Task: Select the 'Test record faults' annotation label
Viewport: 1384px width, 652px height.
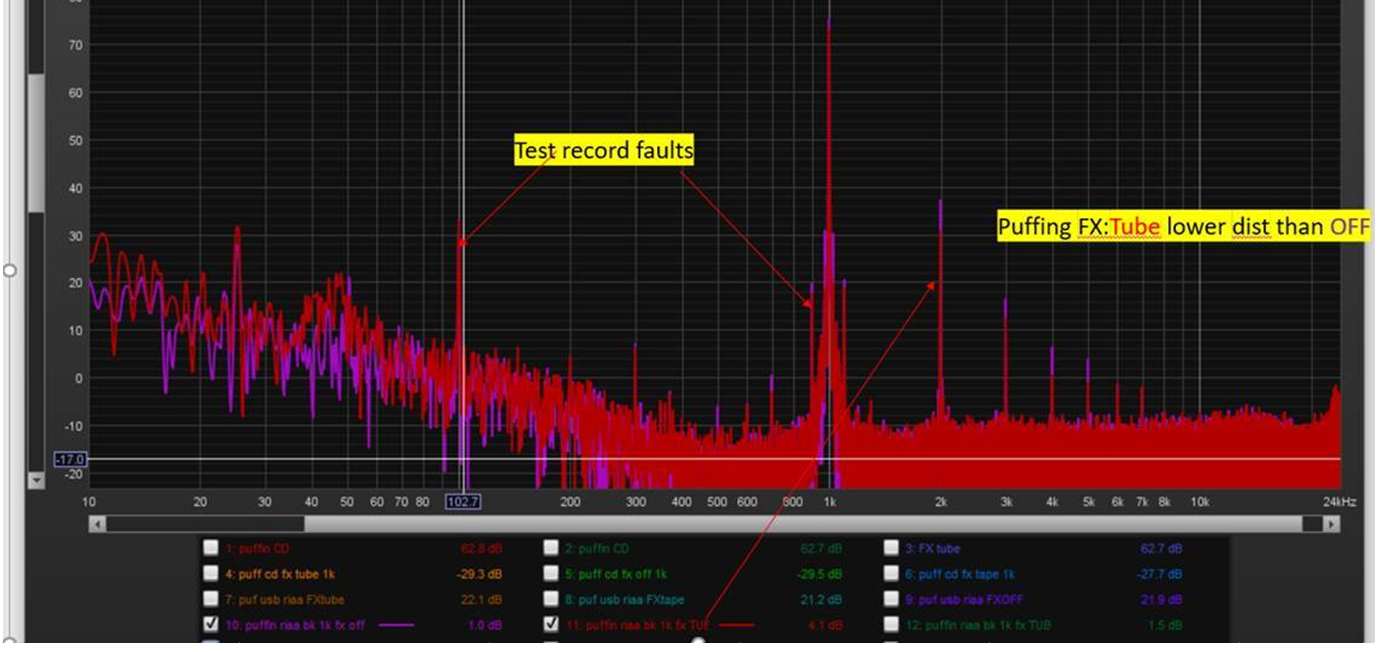Action: click(603, 150)
